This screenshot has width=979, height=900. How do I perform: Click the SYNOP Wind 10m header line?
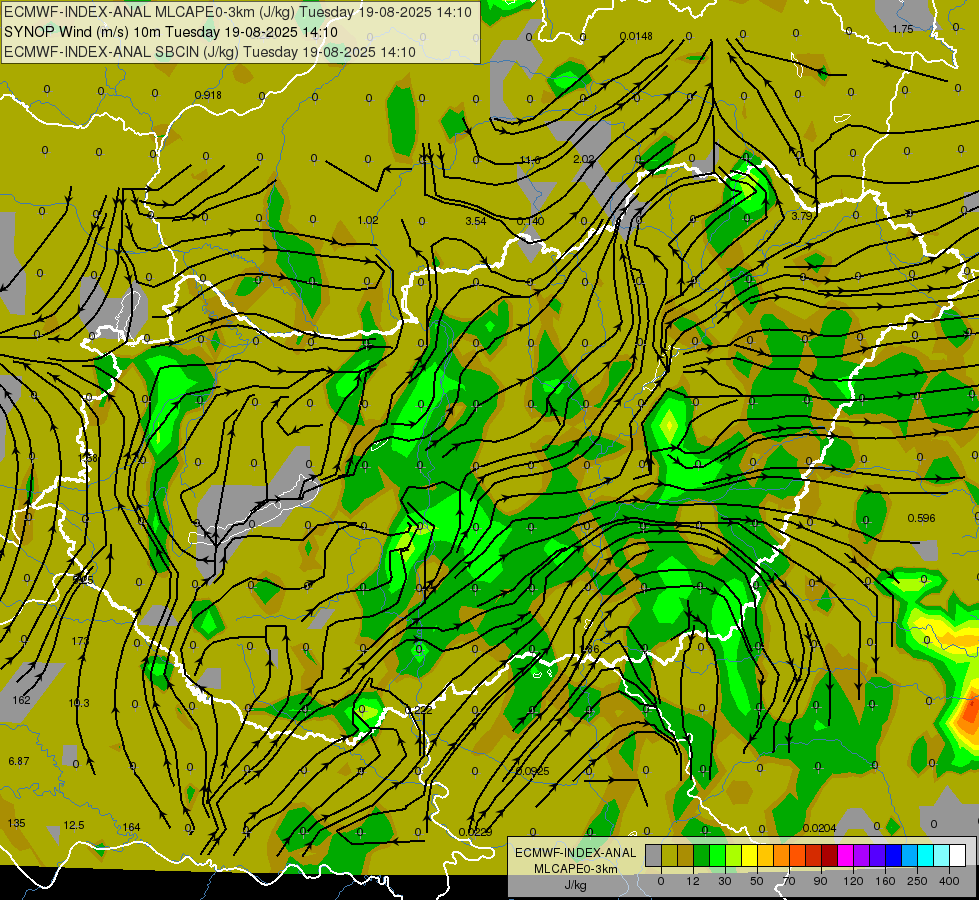(x=171, y=32)
